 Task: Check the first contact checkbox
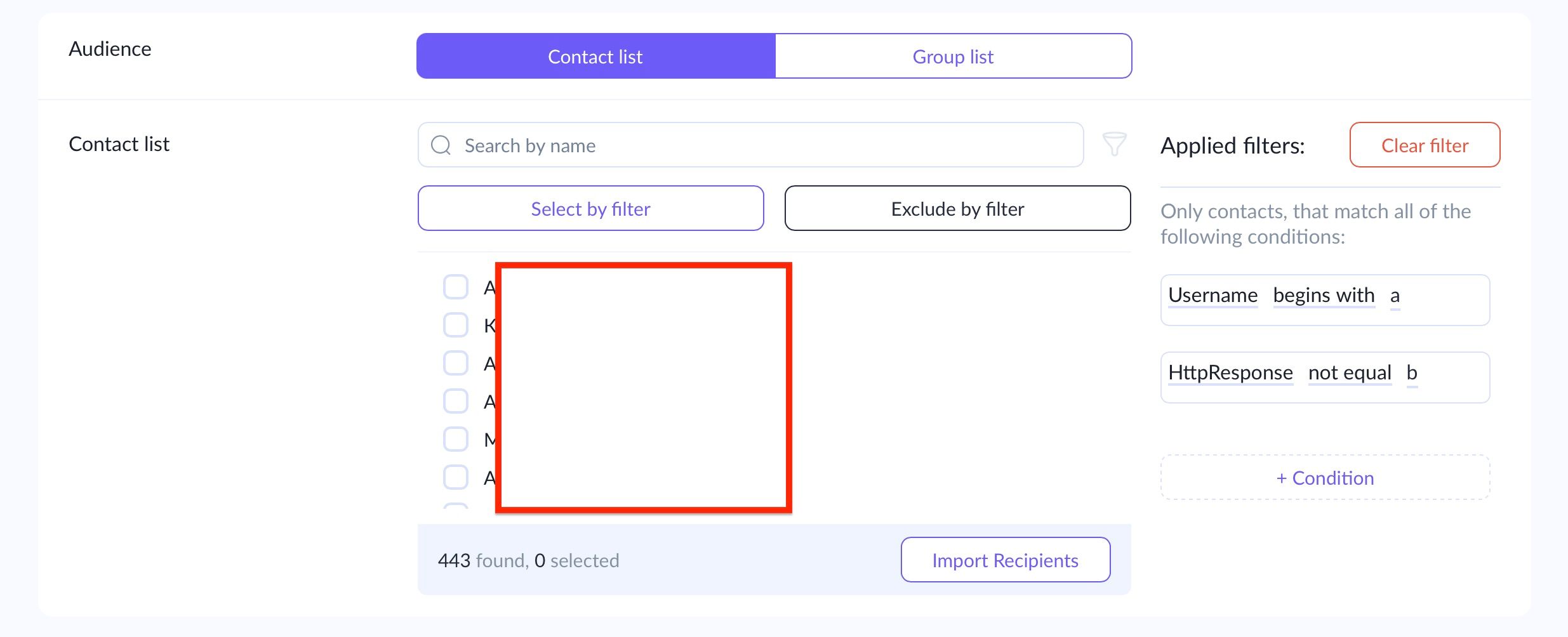tap(455, 287)
